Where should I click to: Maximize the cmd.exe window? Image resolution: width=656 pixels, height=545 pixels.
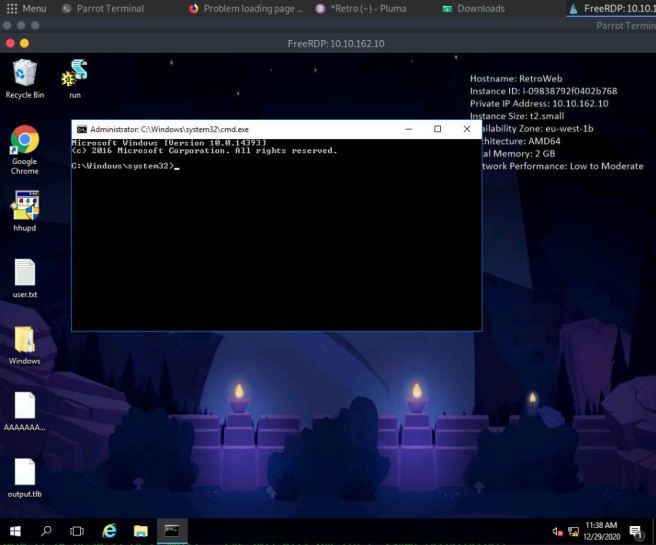coord(437,129)
